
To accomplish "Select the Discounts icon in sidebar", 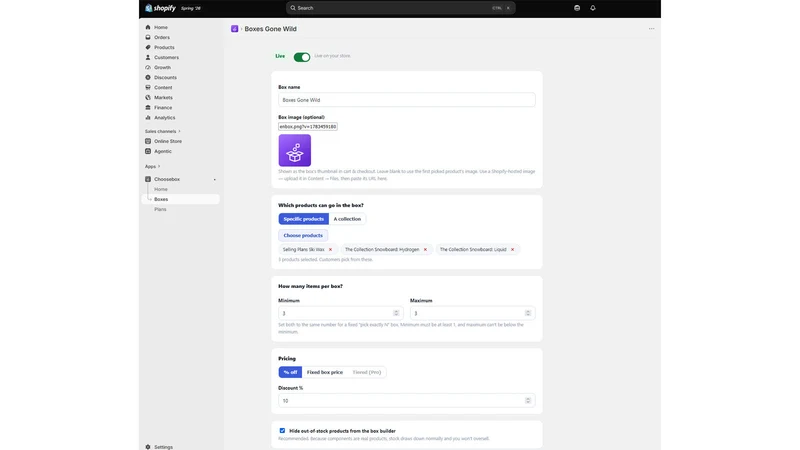I will tap(148, 78).
